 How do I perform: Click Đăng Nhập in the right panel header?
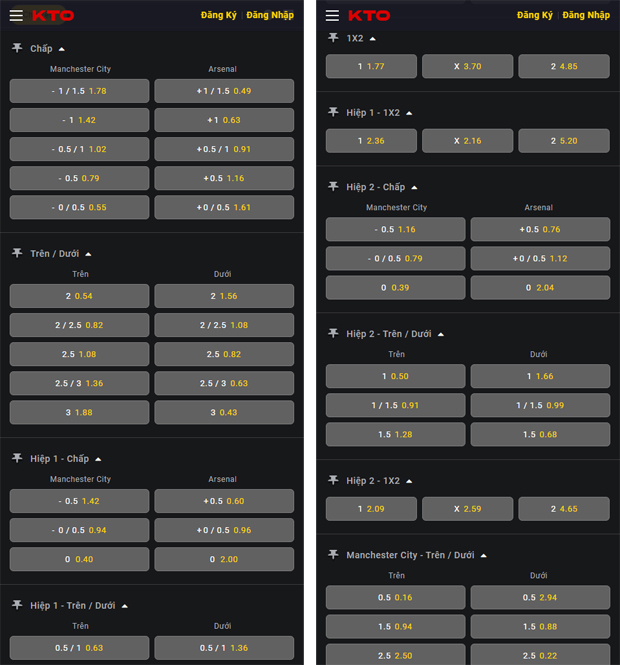coord(586,15)
